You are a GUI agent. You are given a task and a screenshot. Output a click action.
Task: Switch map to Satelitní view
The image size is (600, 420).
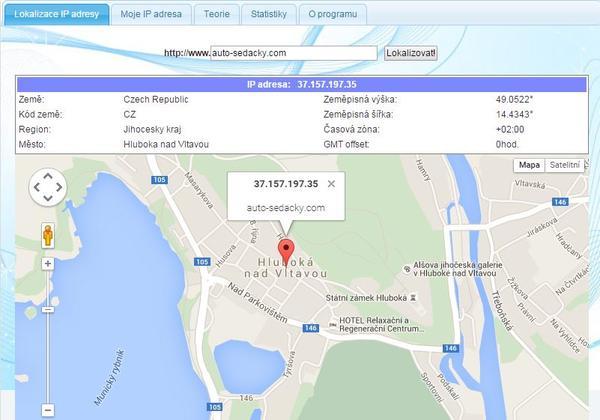(565, 165)
